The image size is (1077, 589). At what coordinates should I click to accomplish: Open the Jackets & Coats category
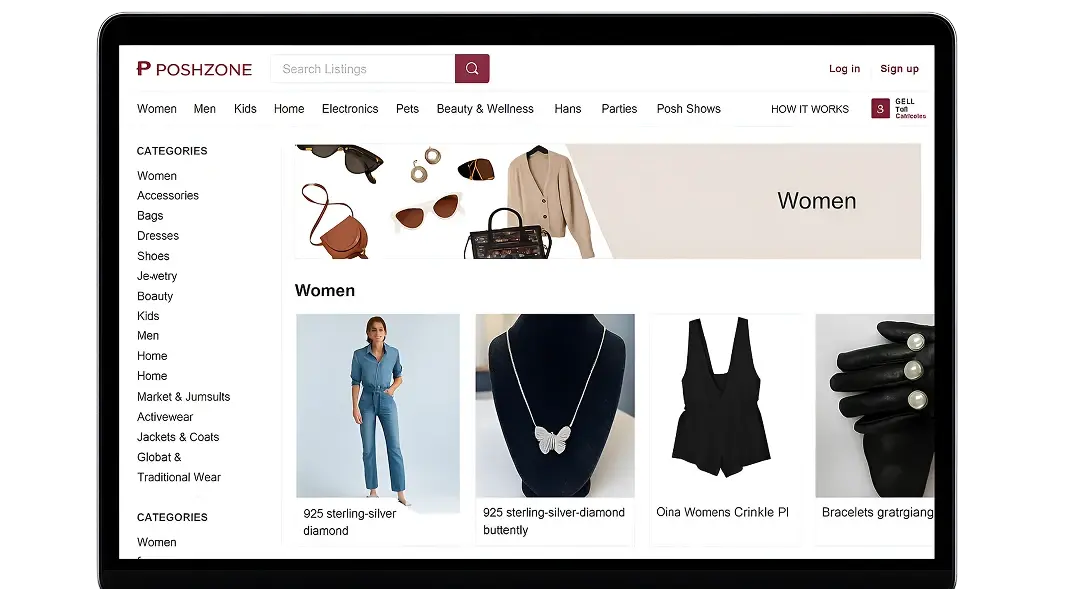(178, 437)
